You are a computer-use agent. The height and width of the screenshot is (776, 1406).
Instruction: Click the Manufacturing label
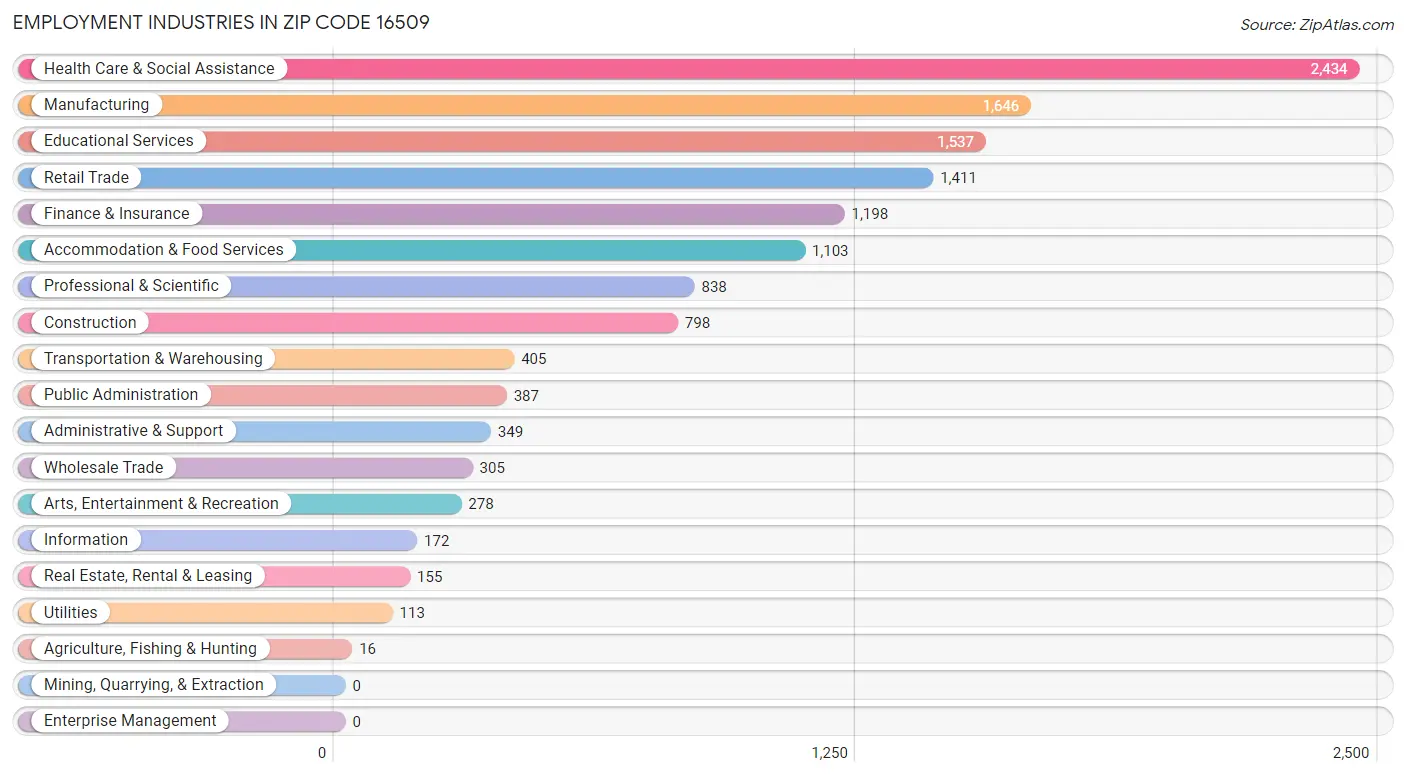96,105
